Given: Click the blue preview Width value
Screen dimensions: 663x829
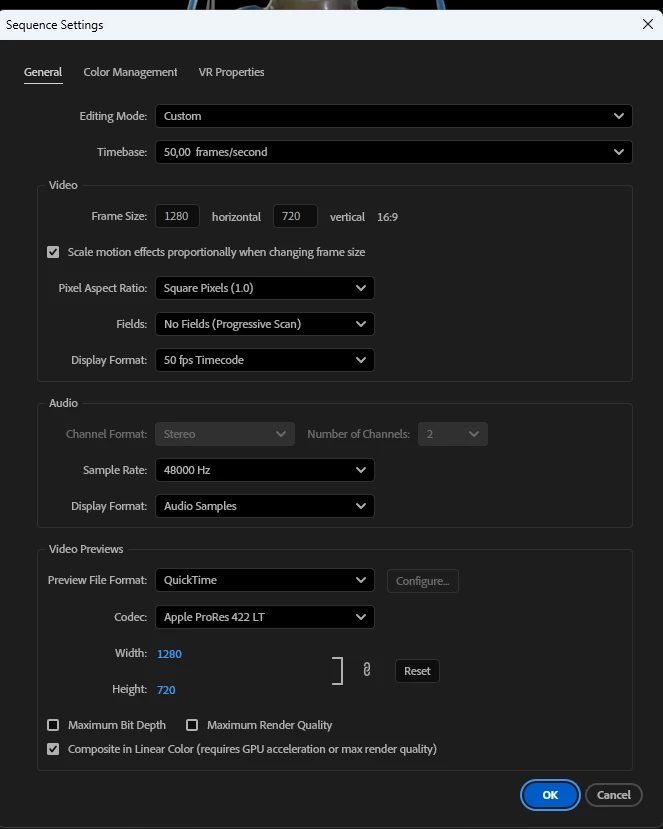Looking at the screenshot, I should pyautogui.click(x=169, y=654).
